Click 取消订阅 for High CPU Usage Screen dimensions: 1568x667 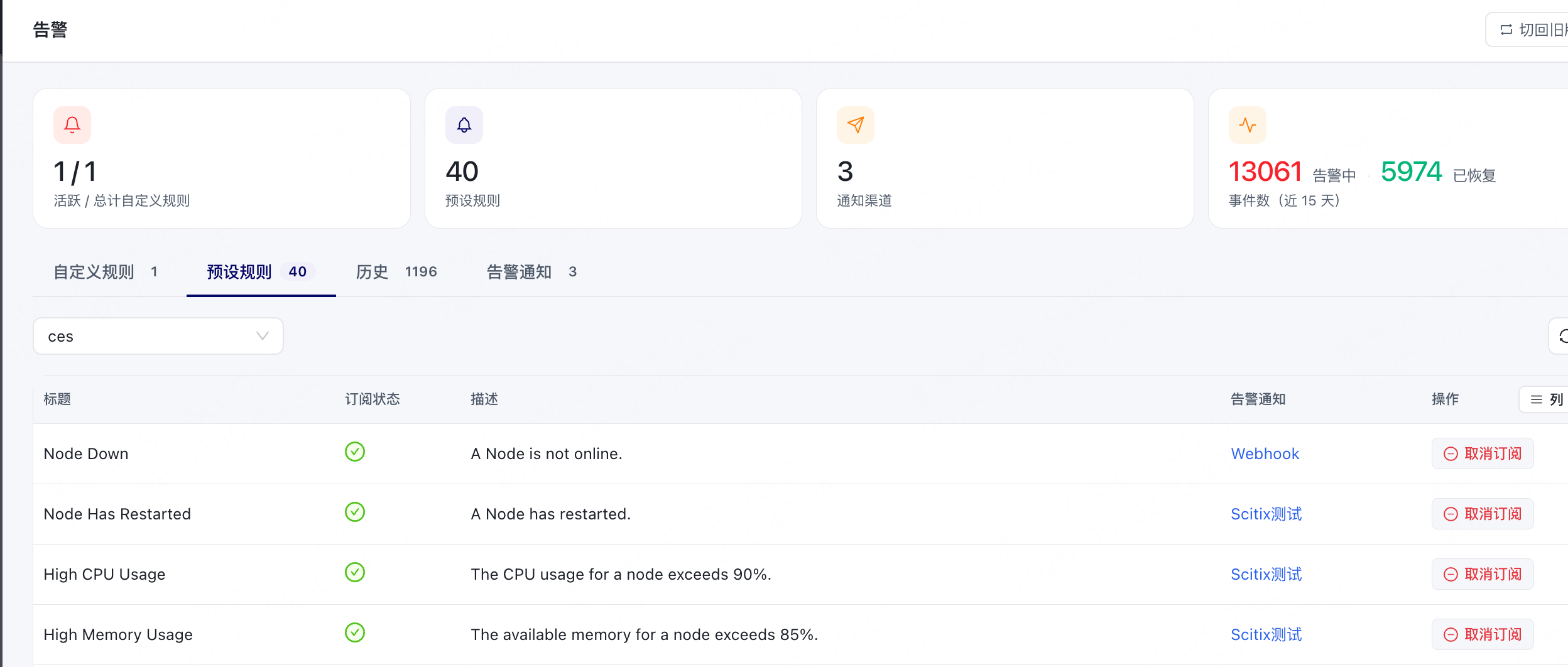(x=1483, y=574)
